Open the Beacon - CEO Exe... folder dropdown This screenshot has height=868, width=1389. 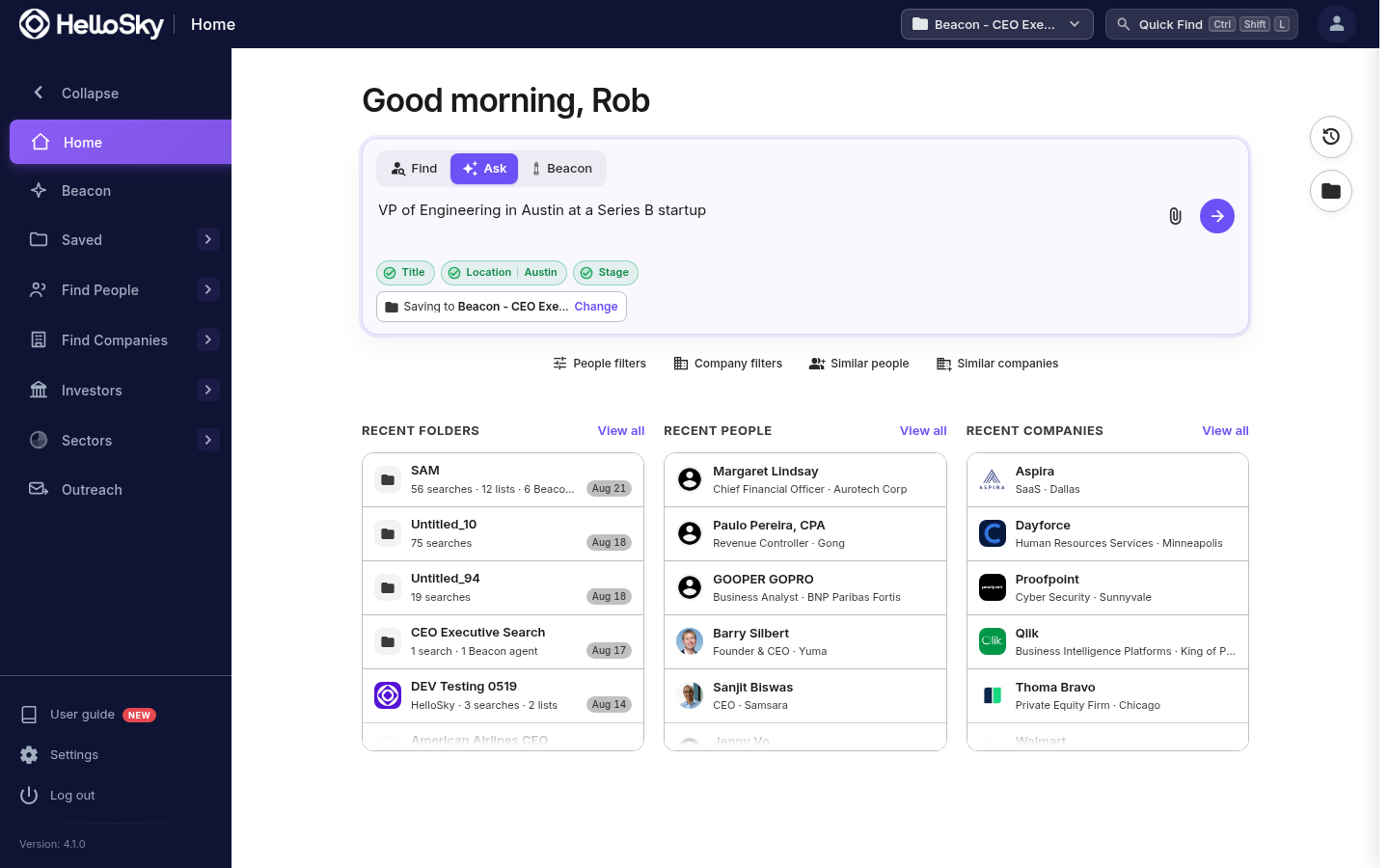pyautogui.click(x=997, y=24)
